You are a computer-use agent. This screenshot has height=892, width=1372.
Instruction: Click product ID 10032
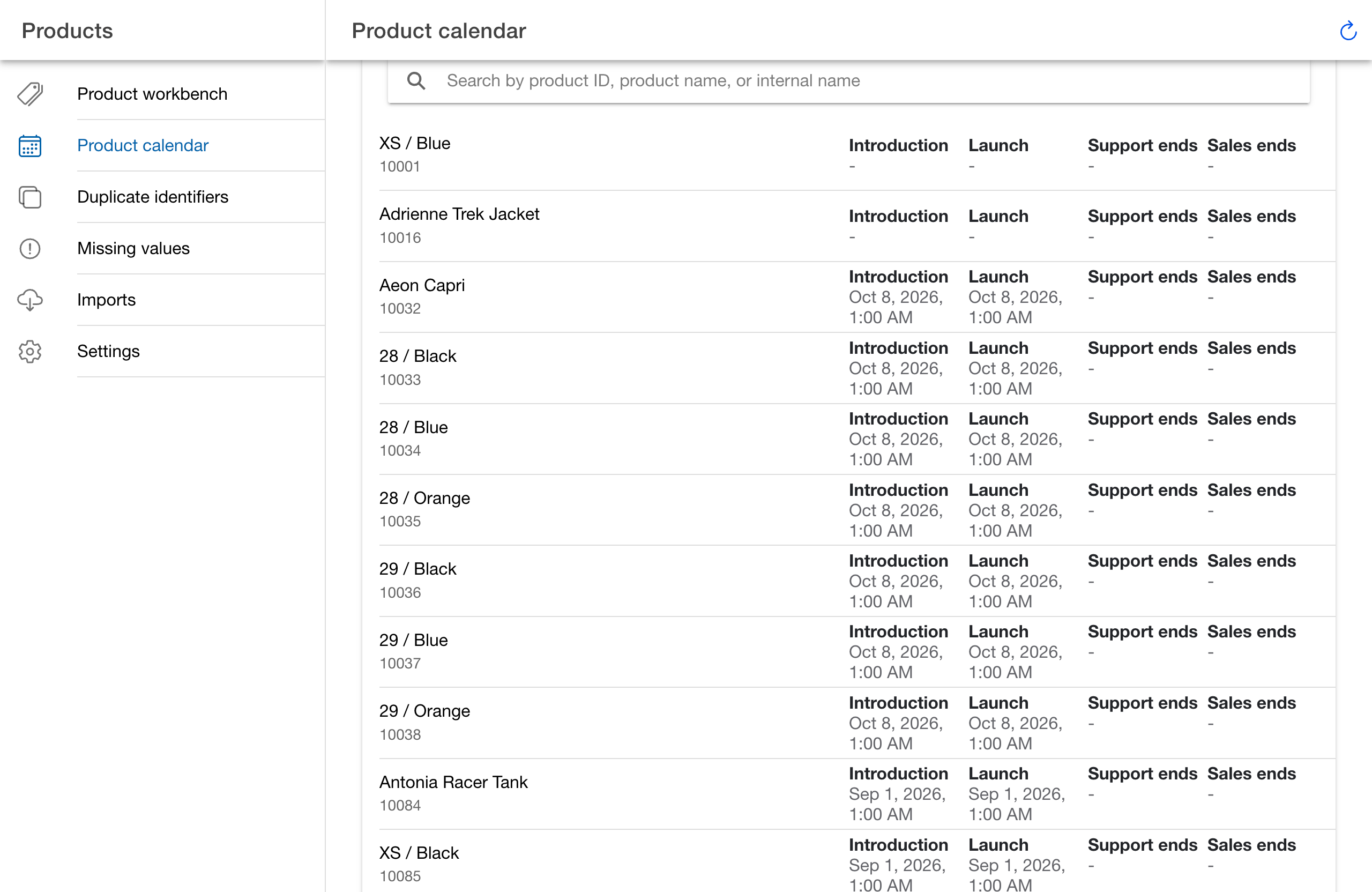[x=399, y=308]
